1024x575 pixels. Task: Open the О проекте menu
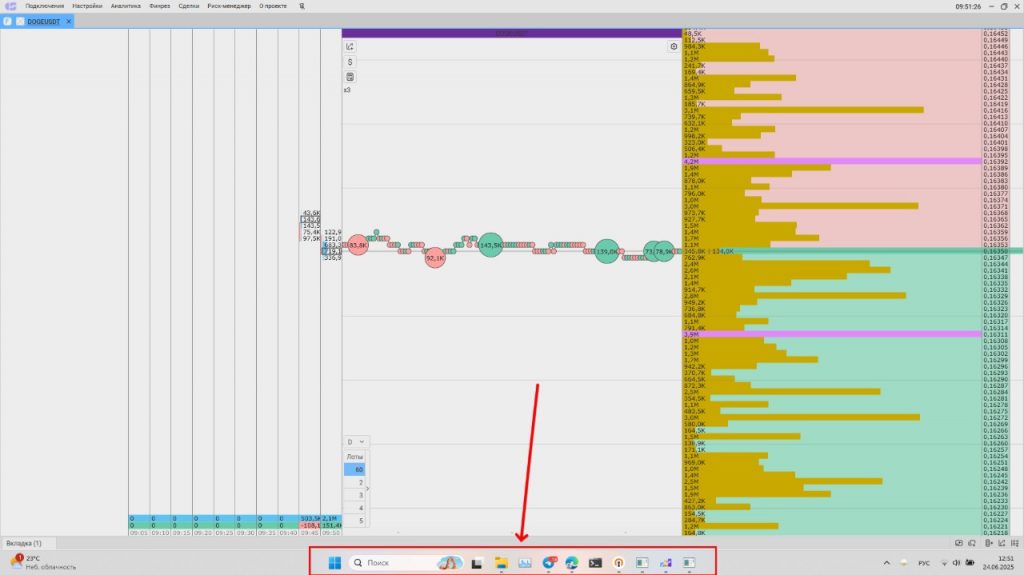pos(273,6)
